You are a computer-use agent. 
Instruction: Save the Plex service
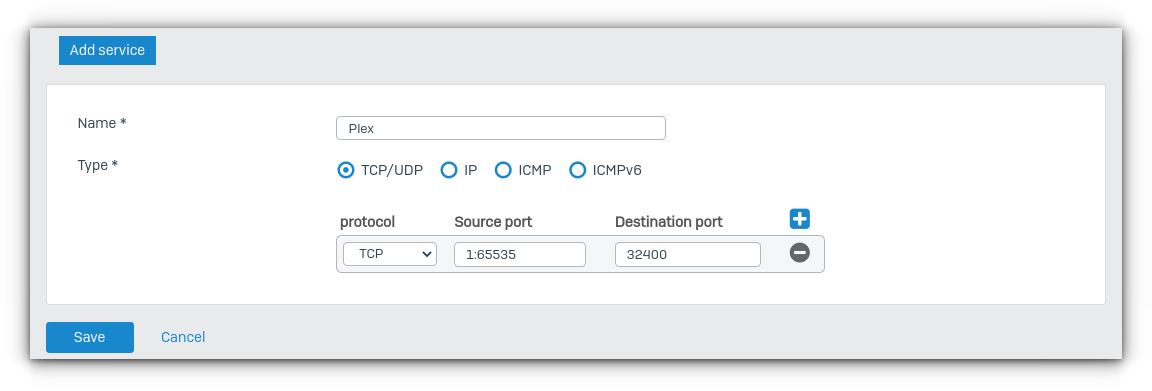tap(90, 337)
